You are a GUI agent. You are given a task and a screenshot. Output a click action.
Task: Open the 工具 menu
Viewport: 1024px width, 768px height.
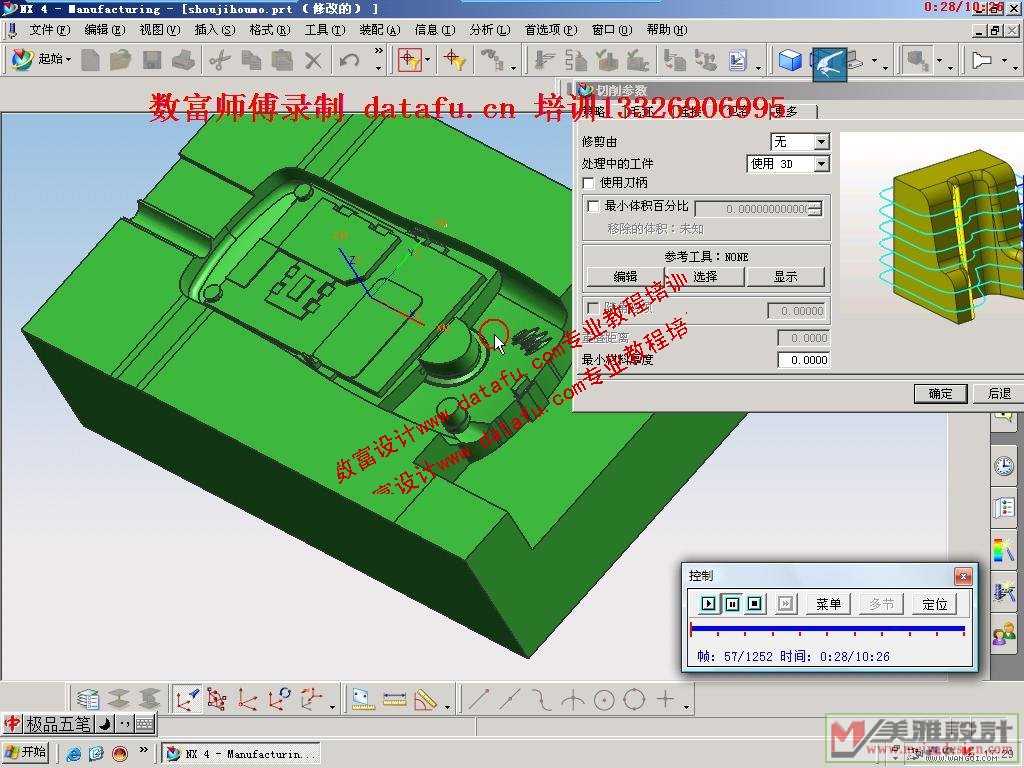click(x=325, y=30)
